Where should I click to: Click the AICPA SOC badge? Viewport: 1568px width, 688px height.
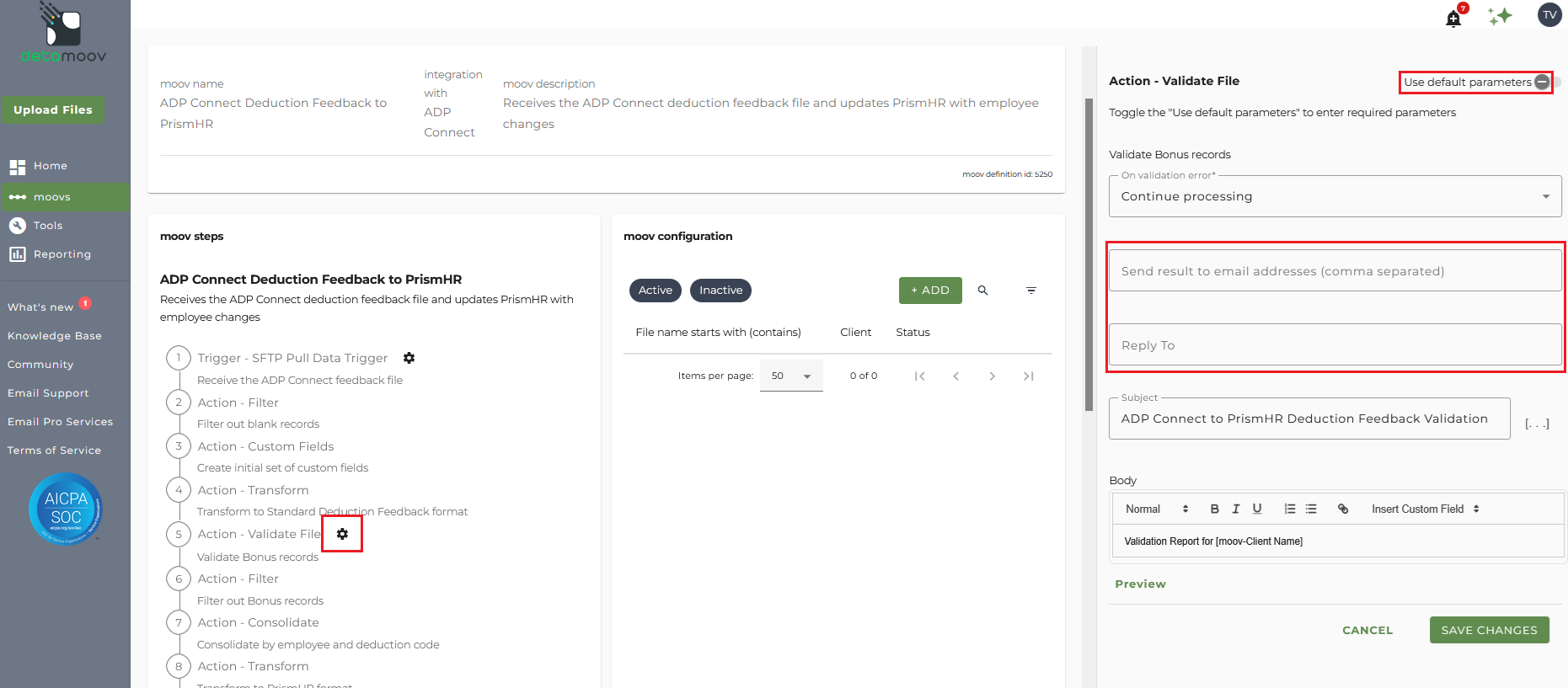[x=66, y=509]
